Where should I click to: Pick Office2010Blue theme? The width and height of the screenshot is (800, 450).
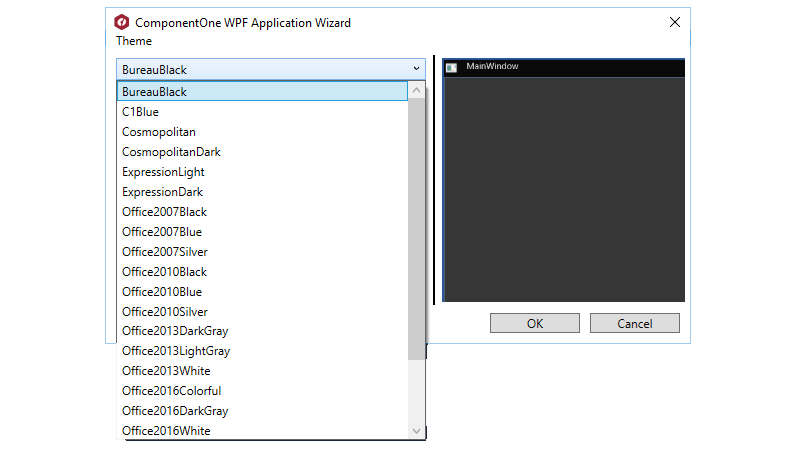coord(262,291)
